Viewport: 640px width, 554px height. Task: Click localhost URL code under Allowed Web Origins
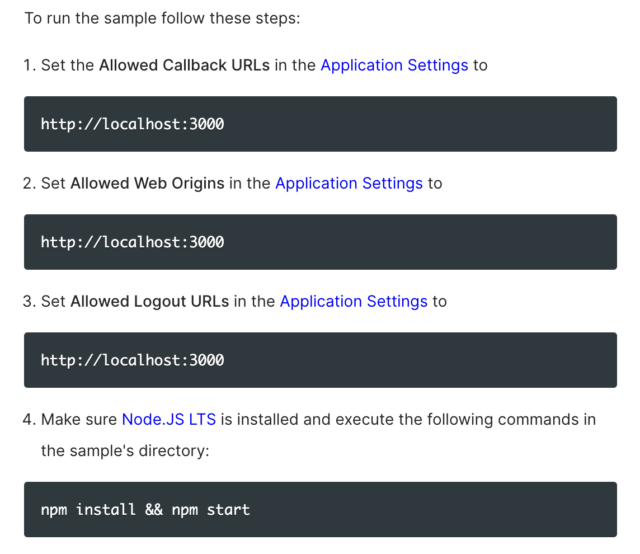[133, 242]
